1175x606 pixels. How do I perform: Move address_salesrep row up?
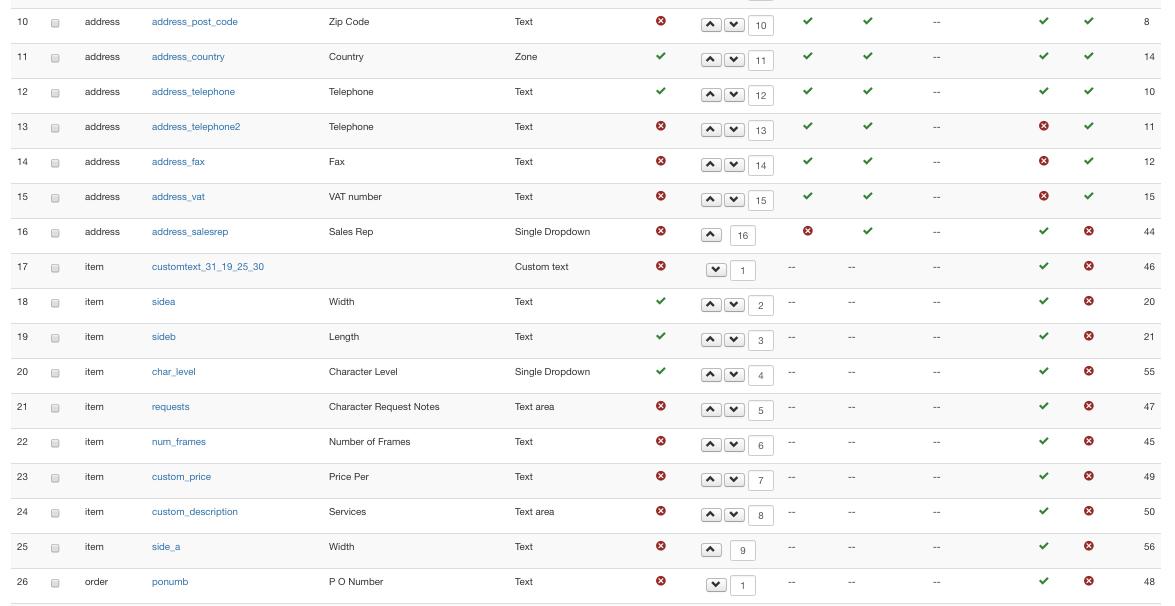coord(711,235)
